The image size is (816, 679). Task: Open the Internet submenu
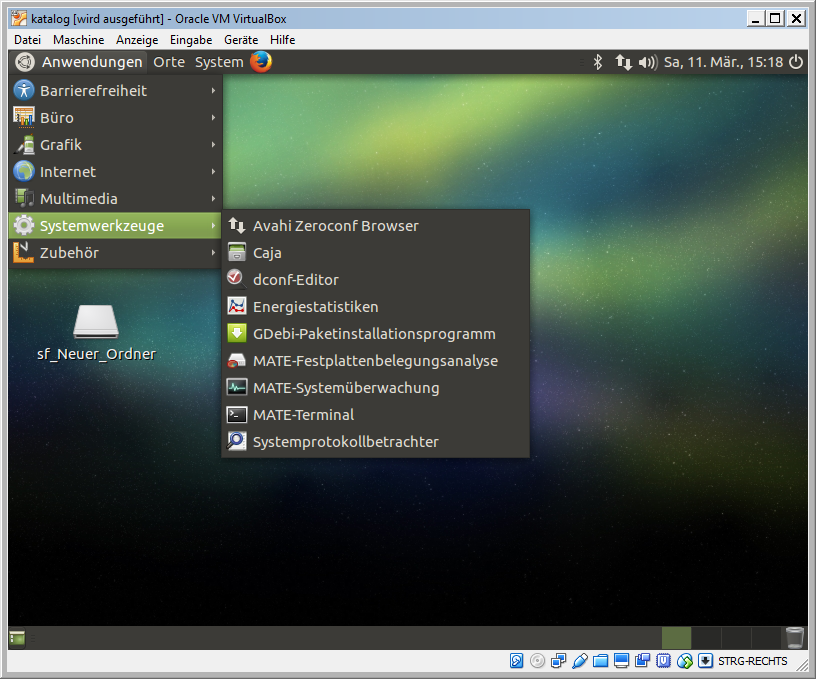coord(67,172)
